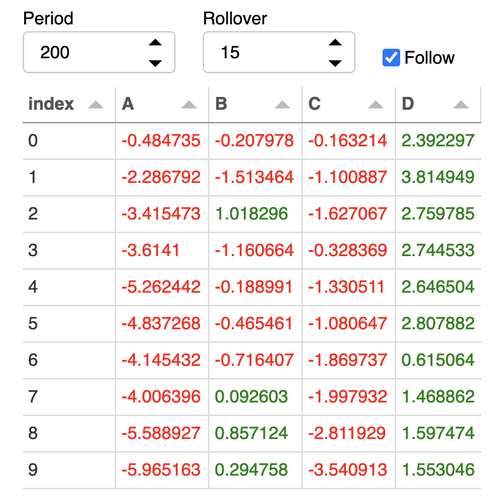Screen dimensions: 500x500
Task: Select cell value -4.006396
Action: pos(161,397)
